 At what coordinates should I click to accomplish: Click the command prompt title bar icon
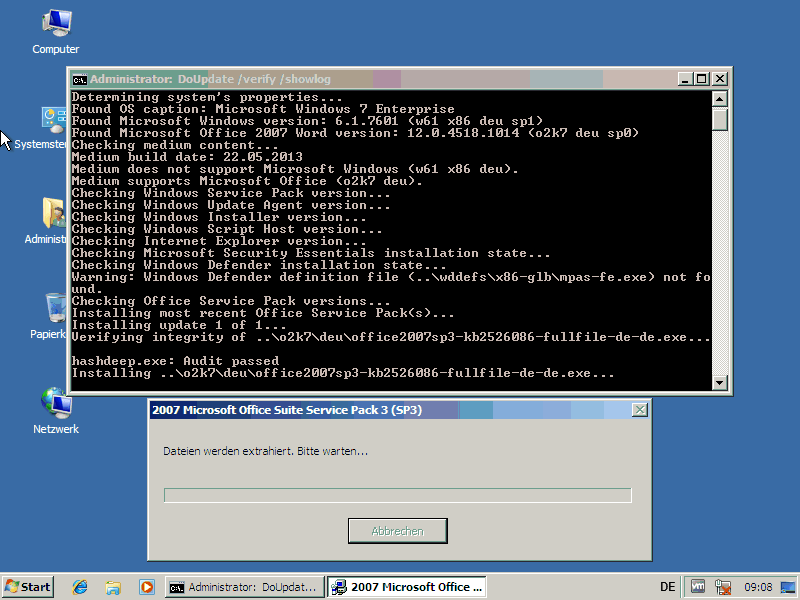pyautogui.click(x=79, y=79)
